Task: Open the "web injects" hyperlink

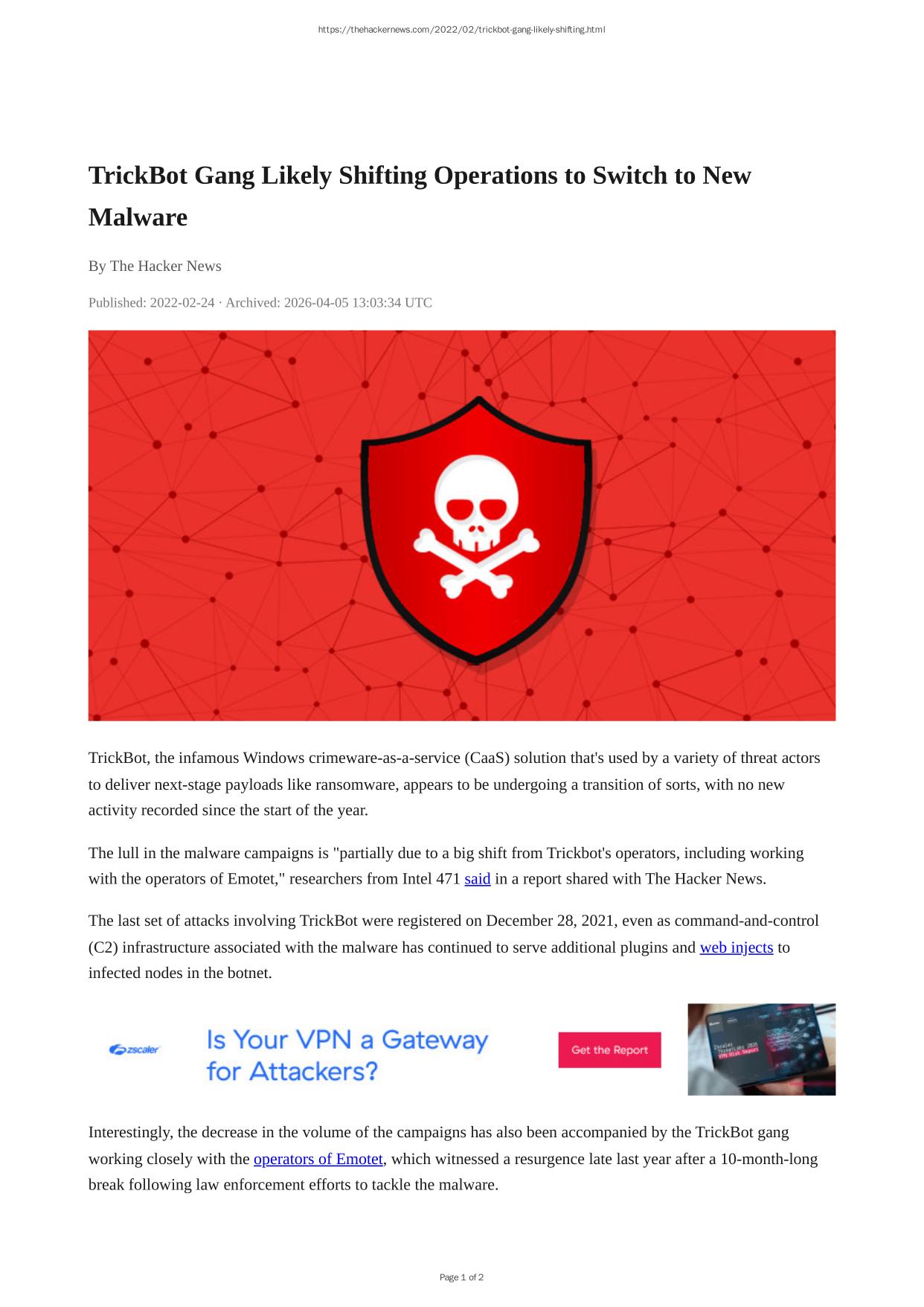Action: [736, 948]
